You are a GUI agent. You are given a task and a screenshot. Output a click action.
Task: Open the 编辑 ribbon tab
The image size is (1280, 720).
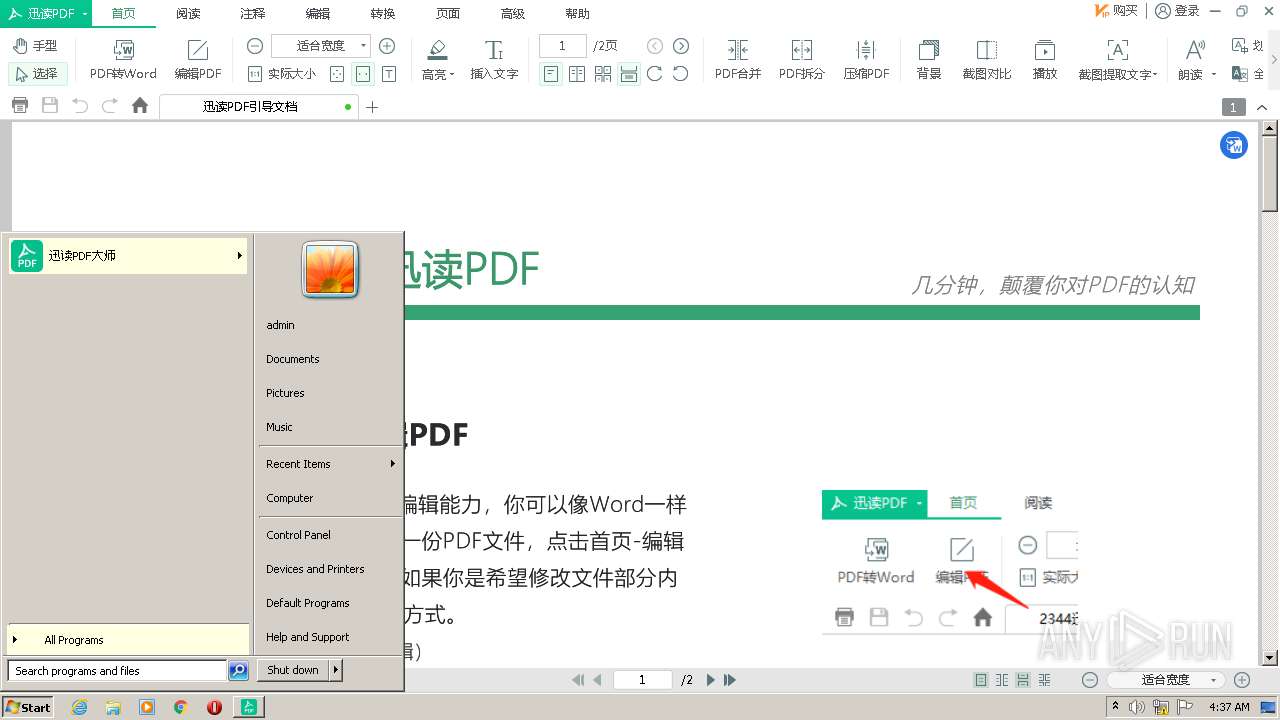(318, 14)
